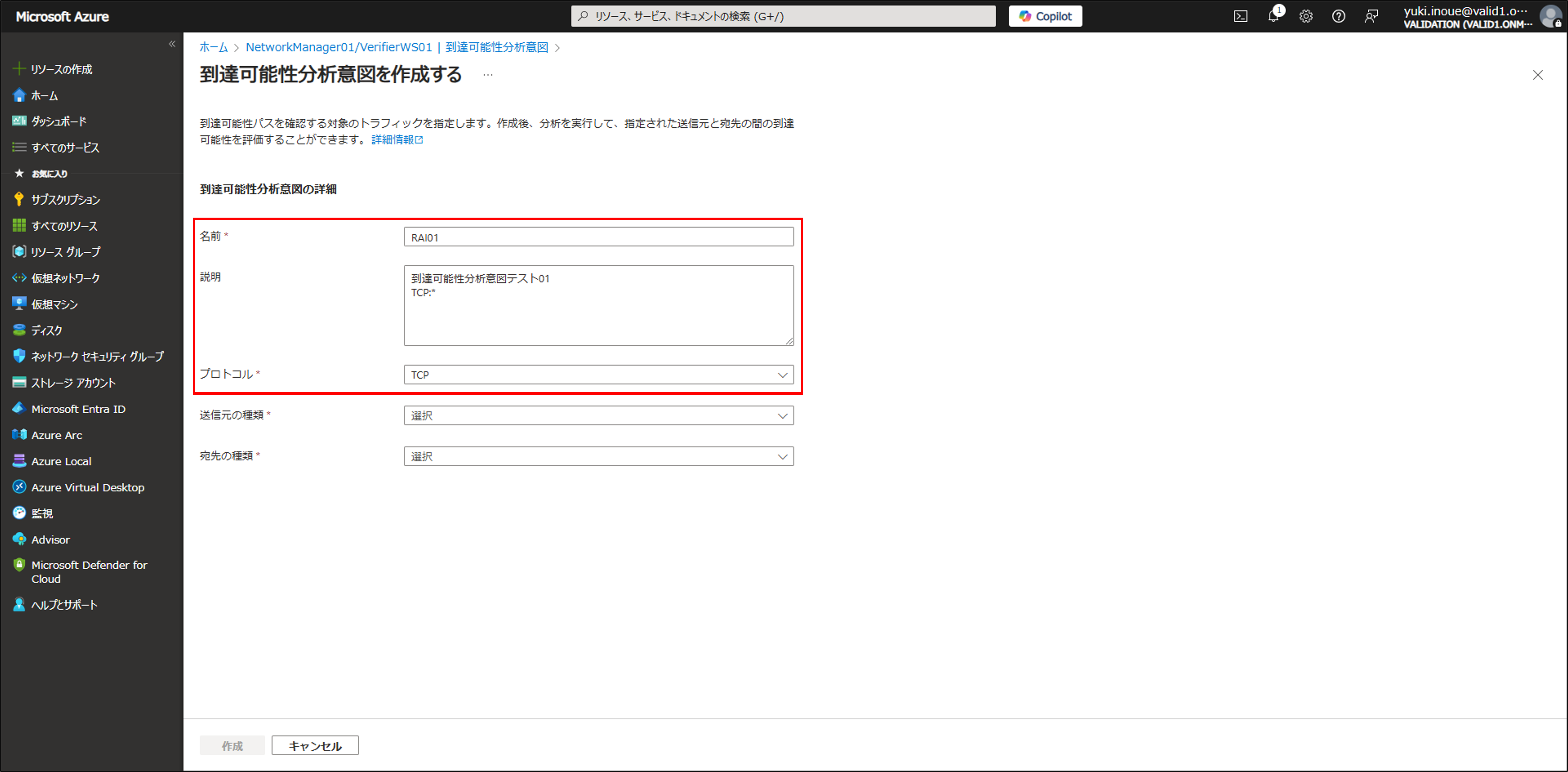Click the Azure Virtual Desktop icon
The width and height of the screenshot is (1568, 772).
coord(20,487)
